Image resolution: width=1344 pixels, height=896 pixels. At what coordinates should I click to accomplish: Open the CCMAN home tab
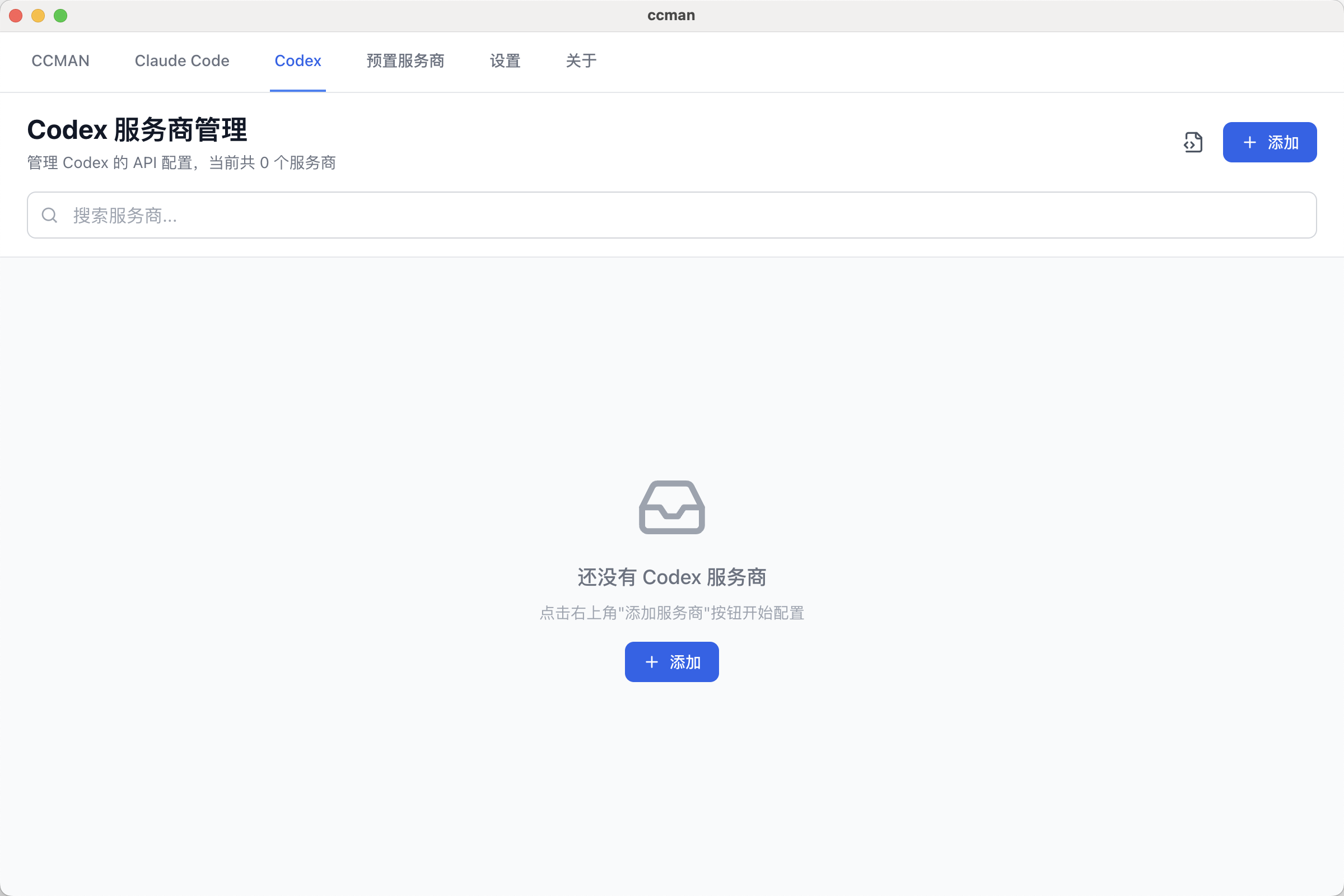click(x=60, y=60)
